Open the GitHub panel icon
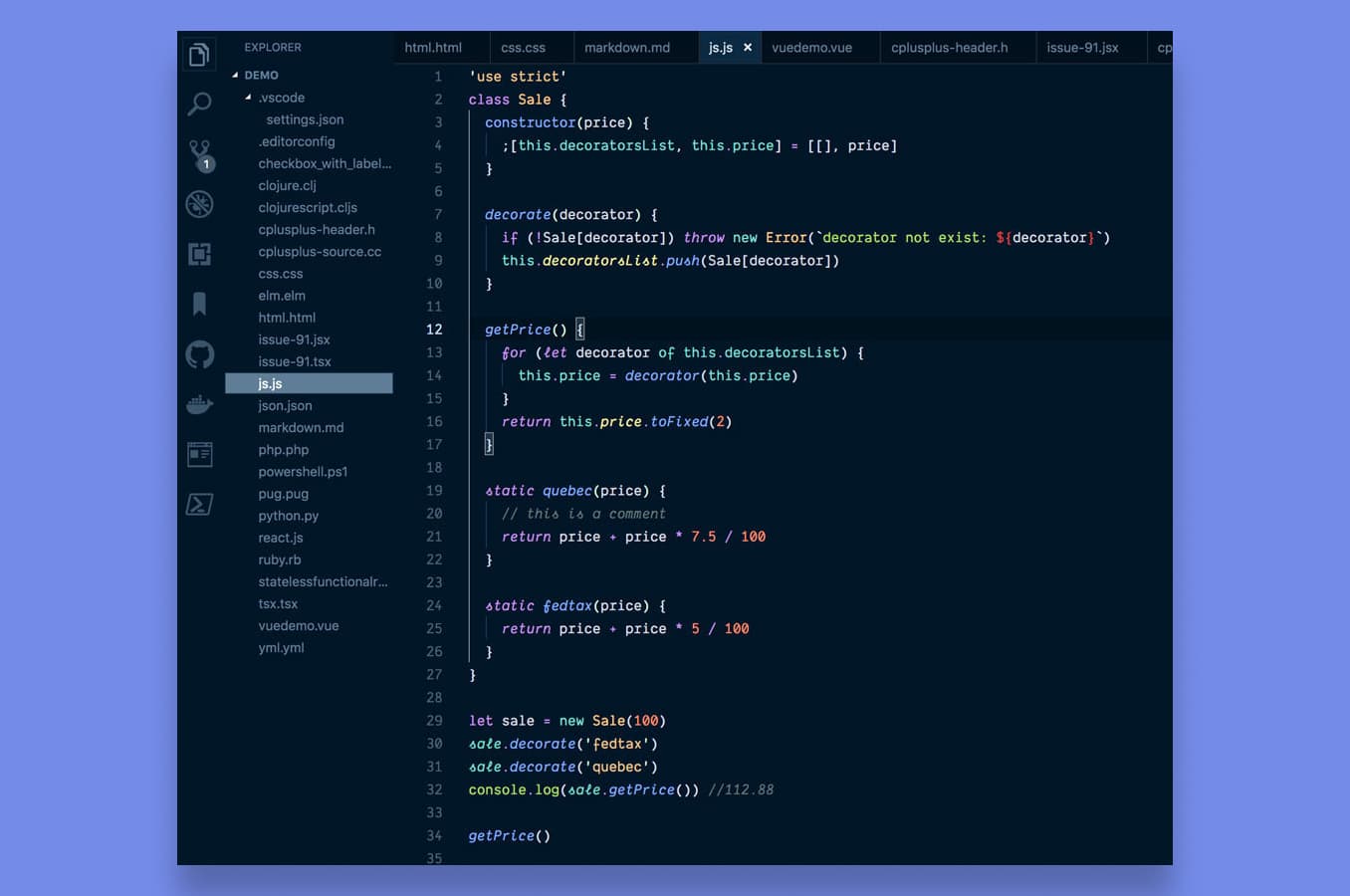This screenshot has height=896, width=1350. tap(199, 354)
